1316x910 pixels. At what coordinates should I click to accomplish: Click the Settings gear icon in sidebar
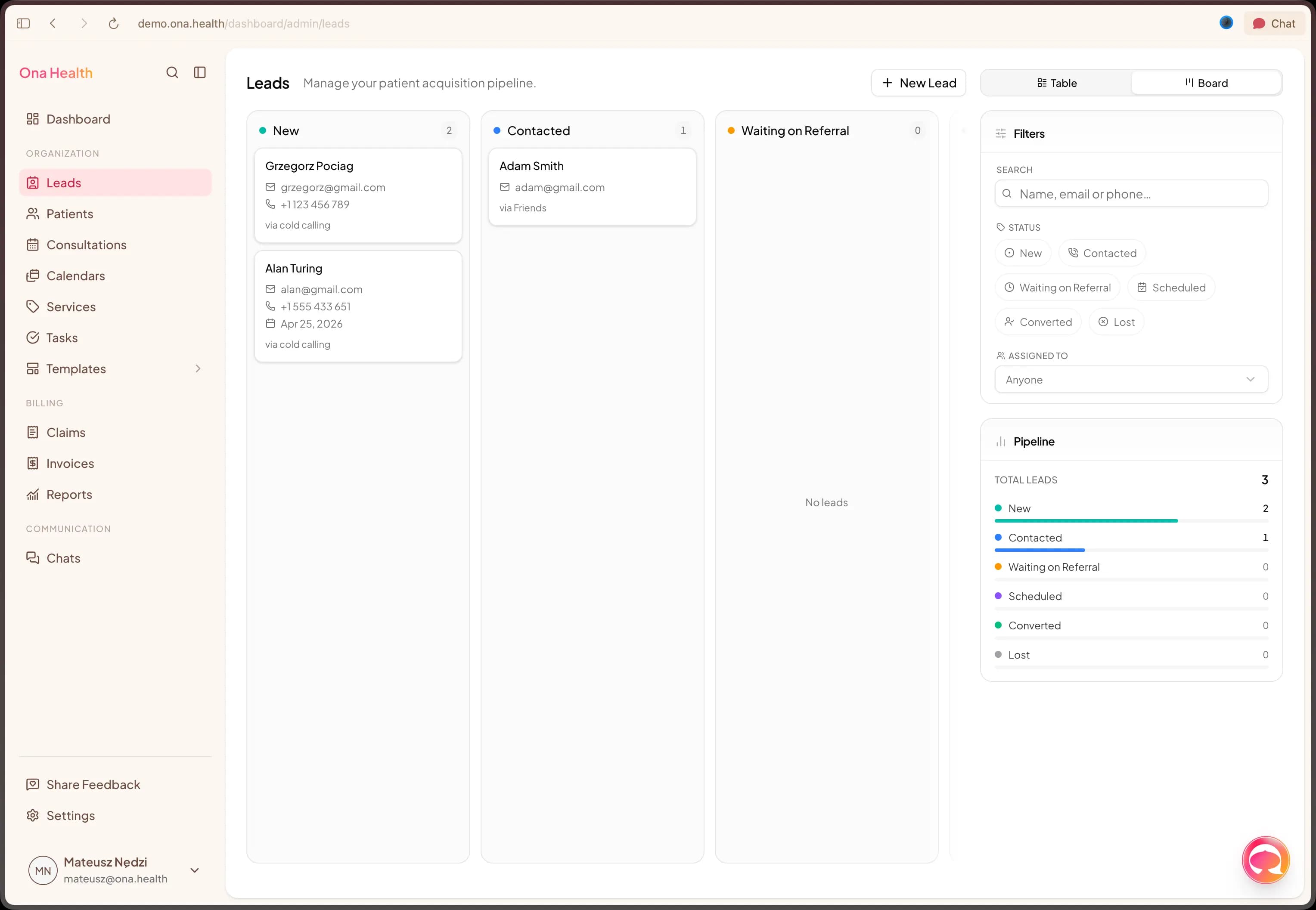33,815
